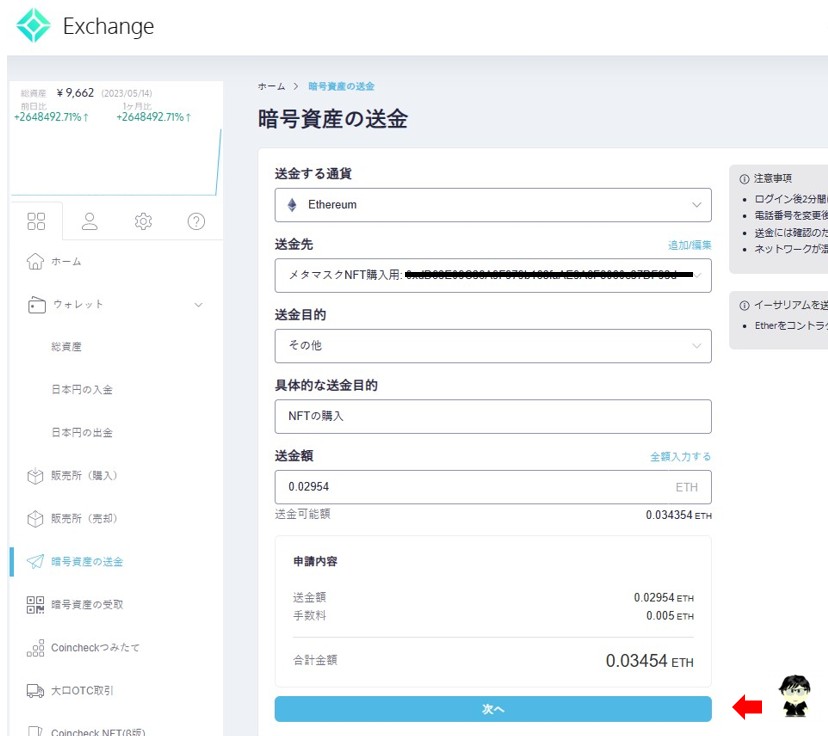
Task: Click 合計金額 0.03454 ETH value
Action: click(649, 660)
